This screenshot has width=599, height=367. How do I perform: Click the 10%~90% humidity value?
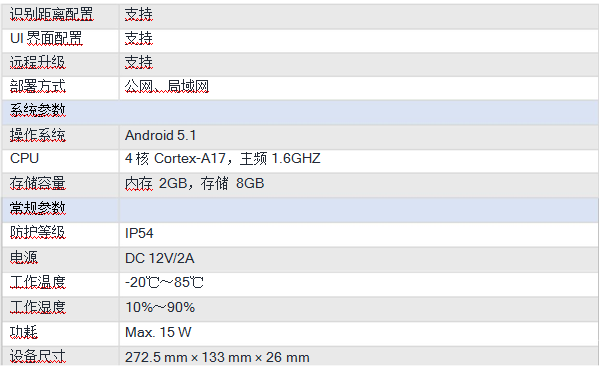pyautogui.click(x=160, y=307)
